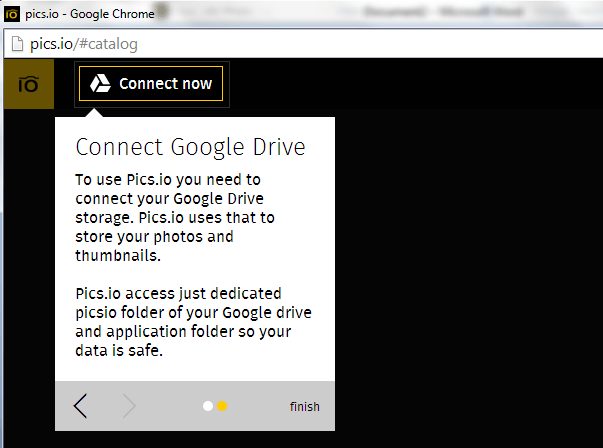Viewport: 603px width, 448px height.
Task: Click the text "thumbnails."
Action: click(118, 255)
